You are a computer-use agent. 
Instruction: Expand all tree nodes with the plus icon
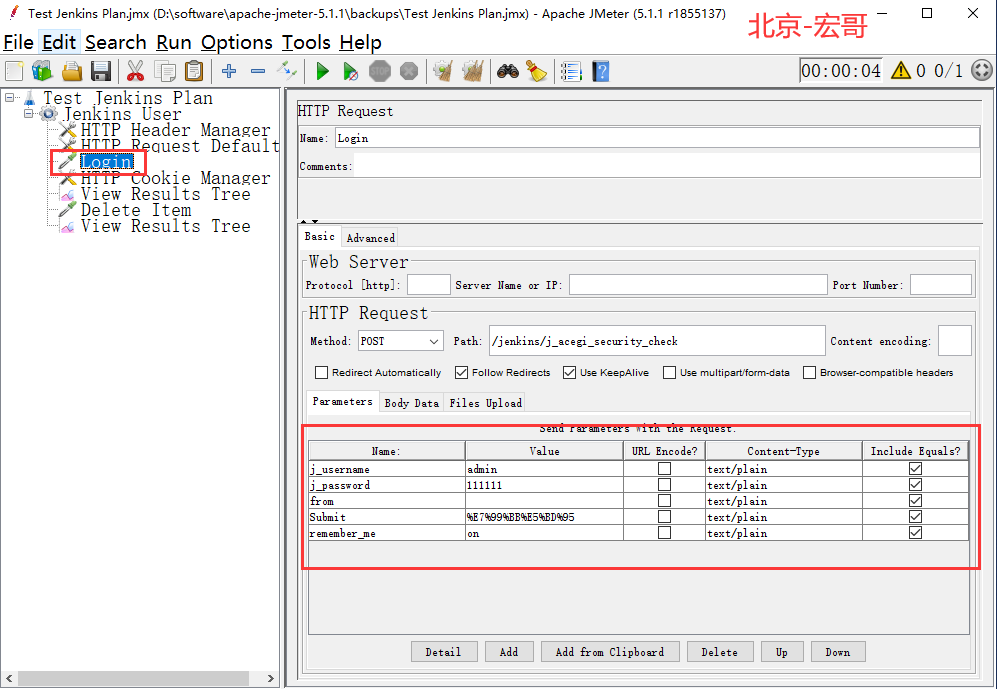(x=229, y=71)
